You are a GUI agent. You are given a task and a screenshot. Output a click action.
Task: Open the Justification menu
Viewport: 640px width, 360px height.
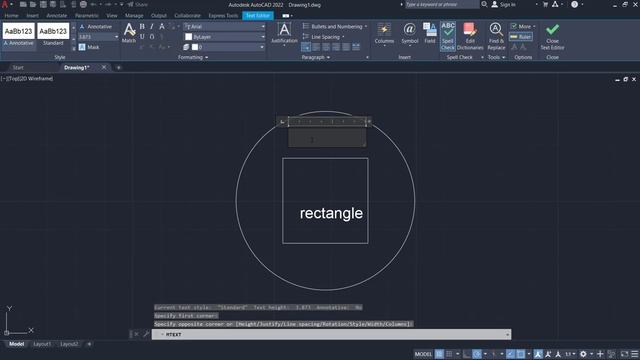click(284, 34)
